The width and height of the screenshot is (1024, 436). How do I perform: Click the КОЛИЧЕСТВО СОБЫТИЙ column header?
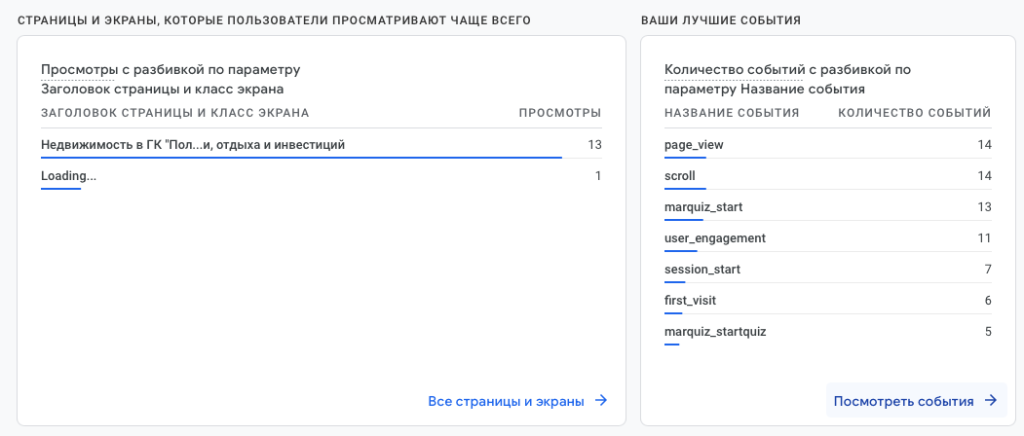(914, 113)
